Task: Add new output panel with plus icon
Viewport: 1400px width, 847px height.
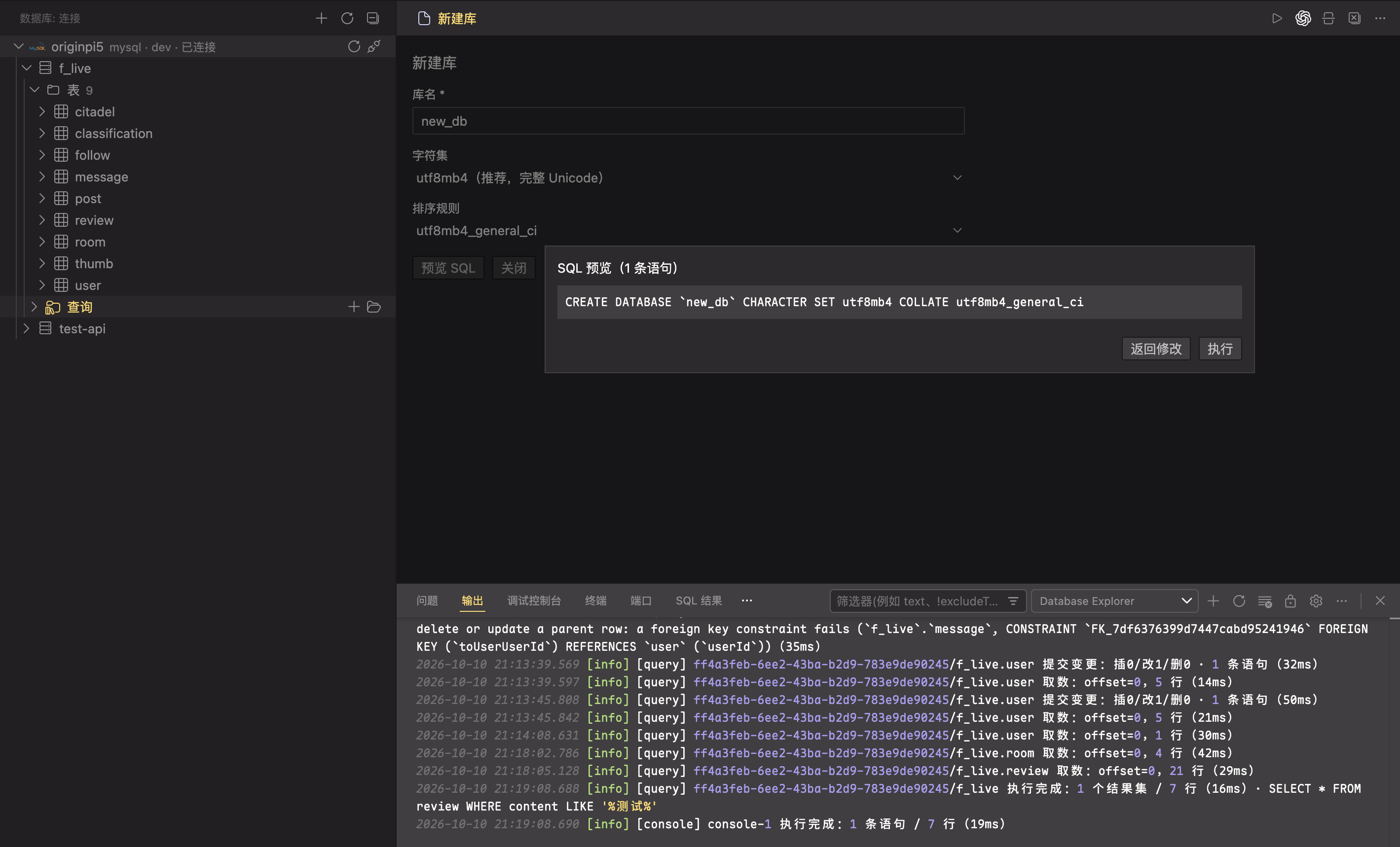Action: [x=1213, y=600]
